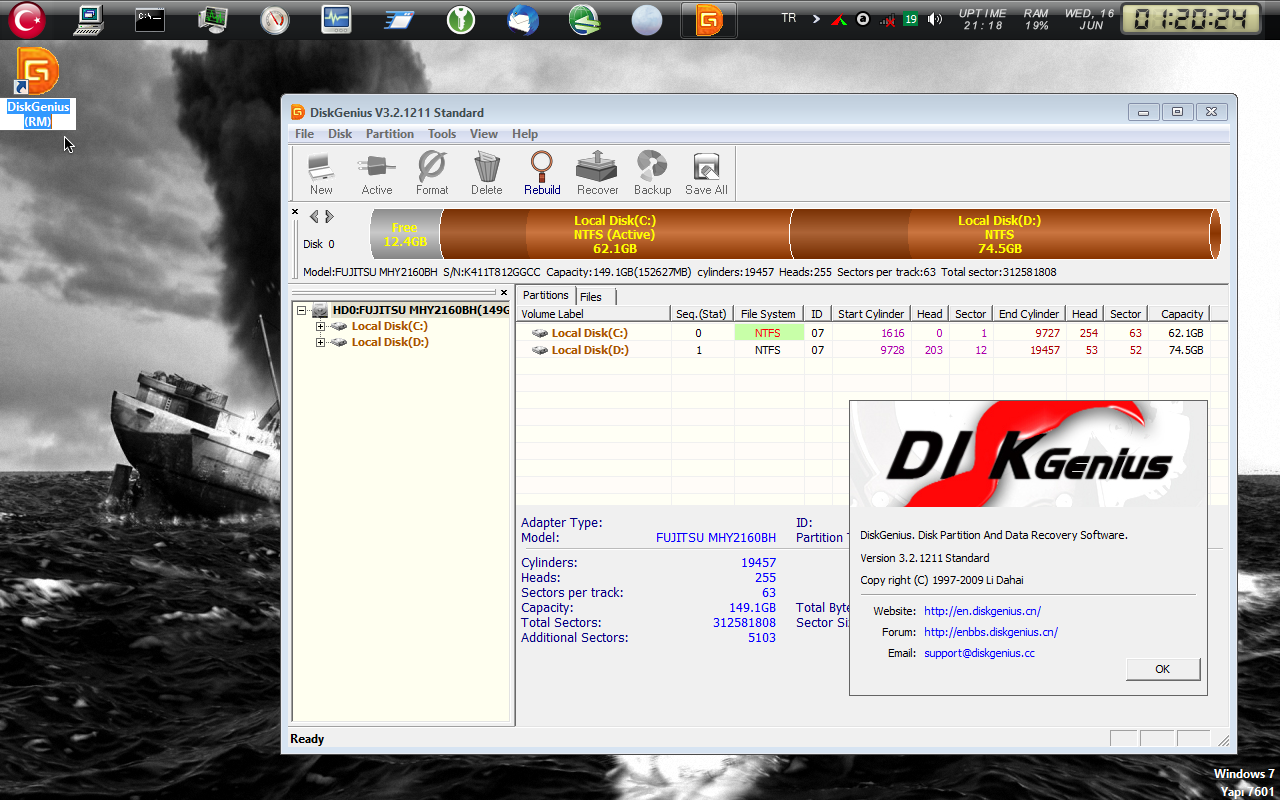Click the Volume Label column header

tap(593, 314)
